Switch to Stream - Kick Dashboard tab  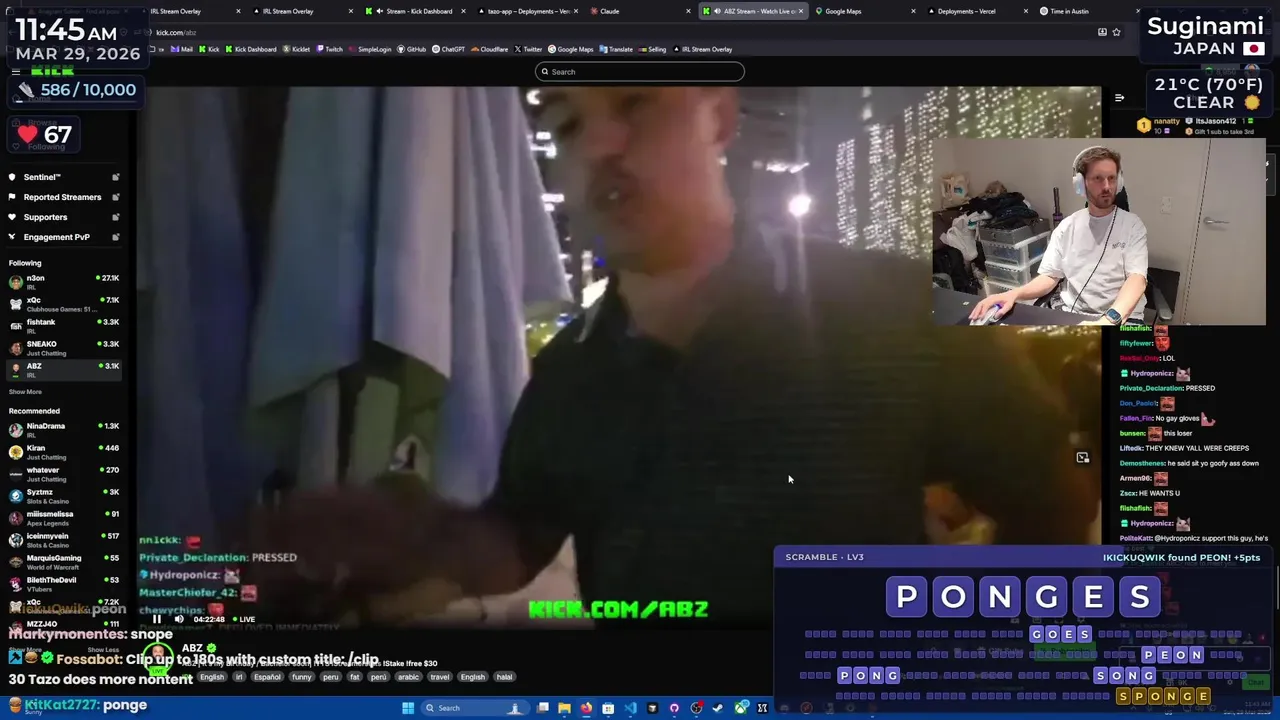click(415, 11)
